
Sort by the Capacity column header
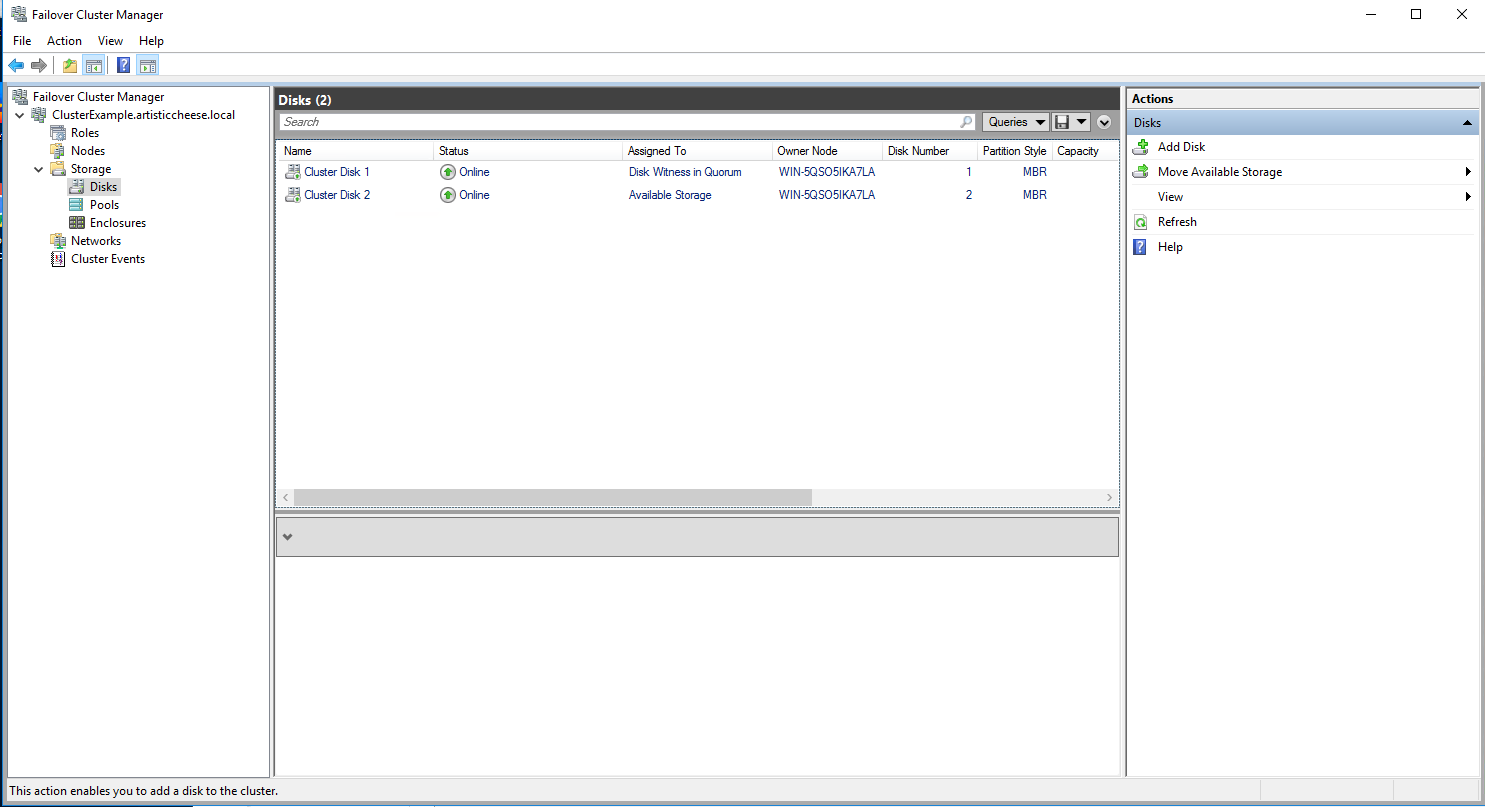(1084, 151)
